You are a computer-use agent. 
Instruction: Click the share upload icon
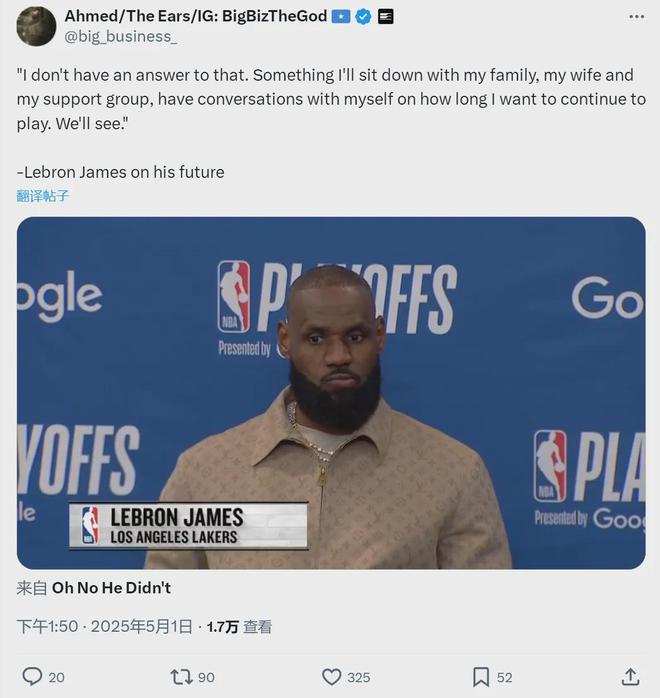(631, 677)
